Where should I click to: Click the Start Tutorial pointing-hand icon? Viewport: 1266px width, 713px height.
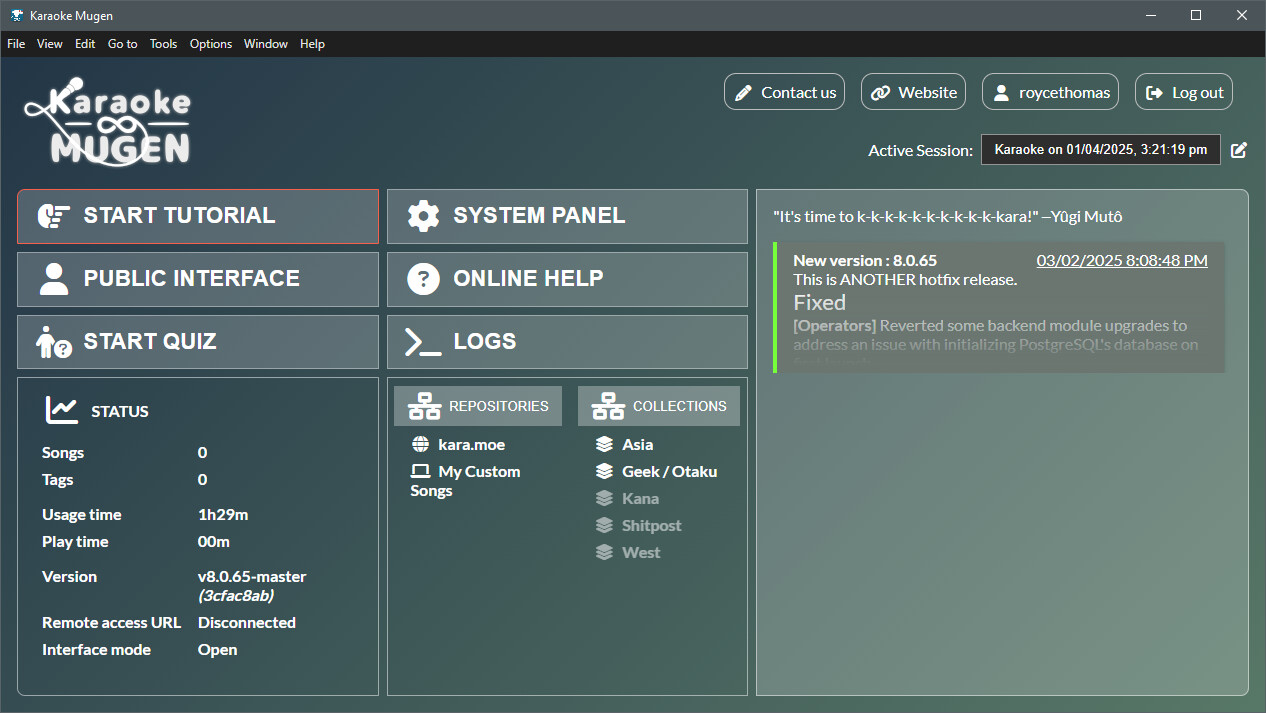tap(53, 216)
